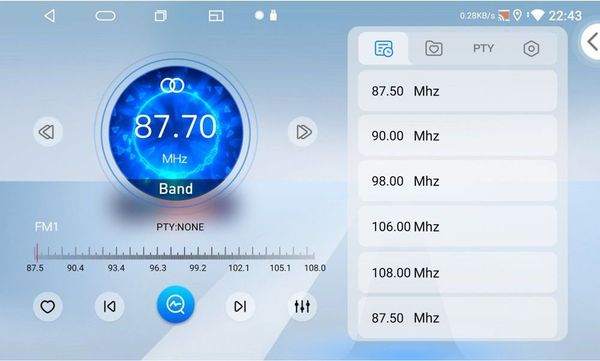Image resolution: width=600 pixels, height=361 pixels.
Task: Select the 98.00 Mhz preset
Action: 457,181
